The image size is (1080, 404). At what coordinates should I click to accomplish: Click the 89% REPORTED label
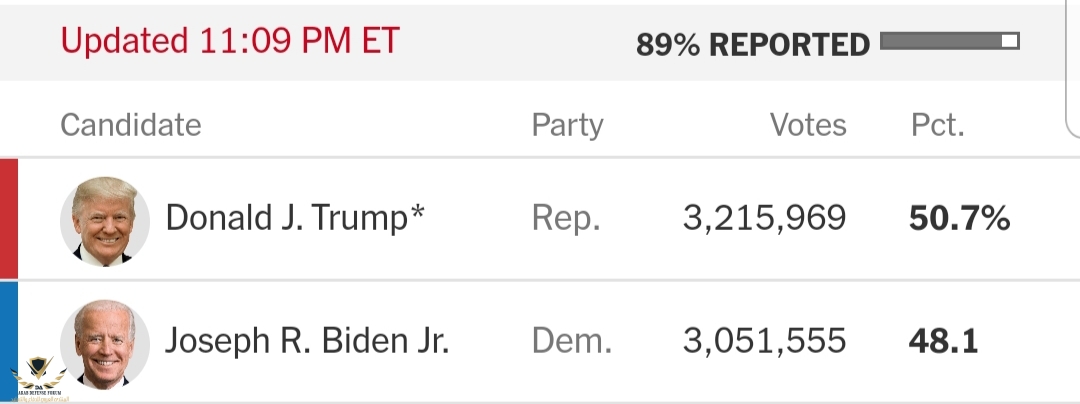pyautogui.click(x=753, y=45)
